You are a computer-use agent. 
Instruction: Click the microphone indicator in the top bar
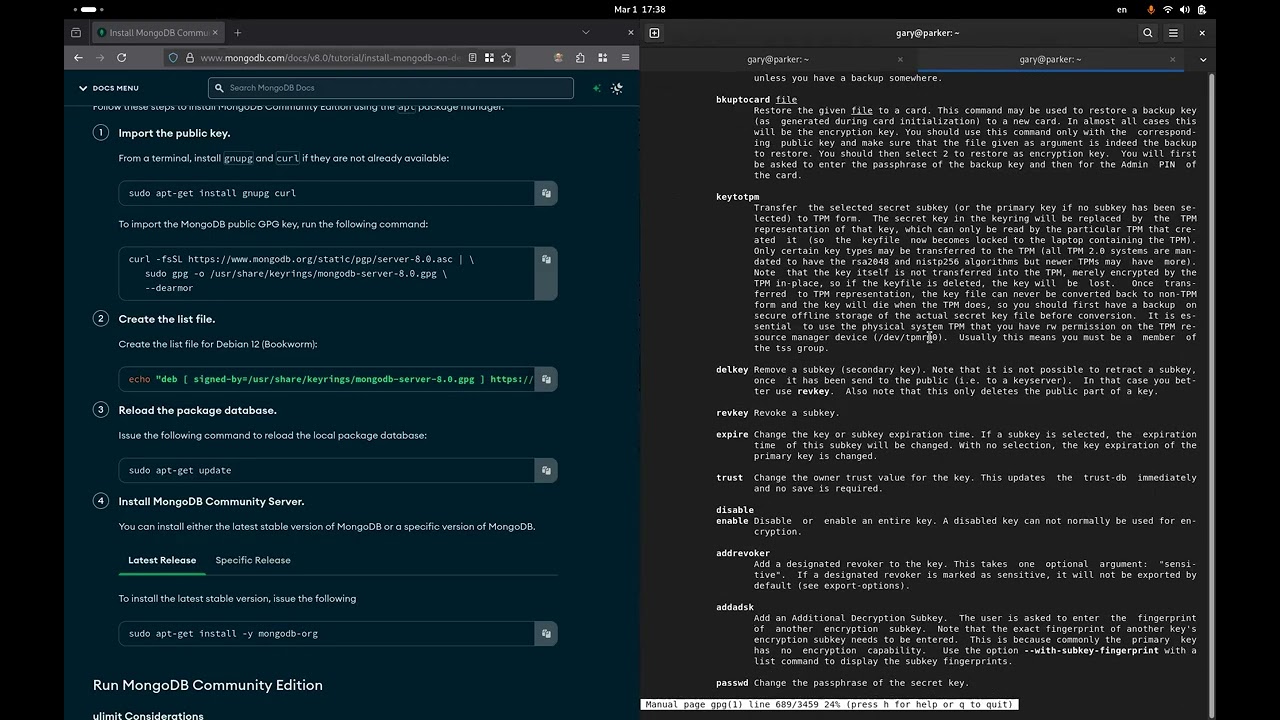click(x=1151, y=9)
